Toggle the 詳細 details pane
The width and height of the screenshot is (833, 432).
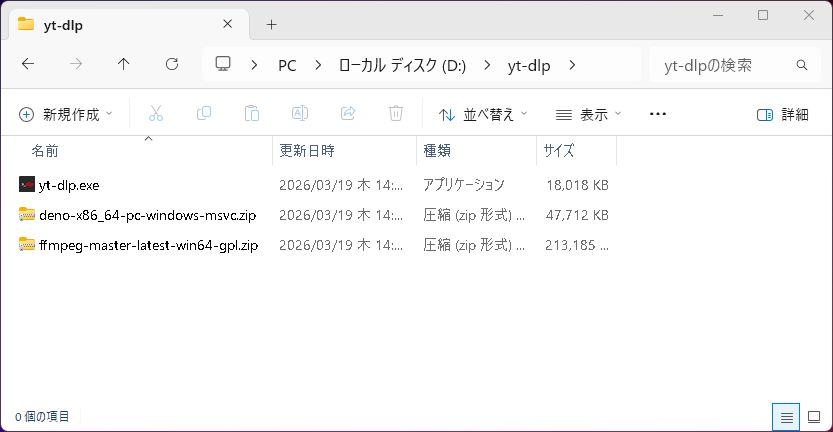(783, 114)
